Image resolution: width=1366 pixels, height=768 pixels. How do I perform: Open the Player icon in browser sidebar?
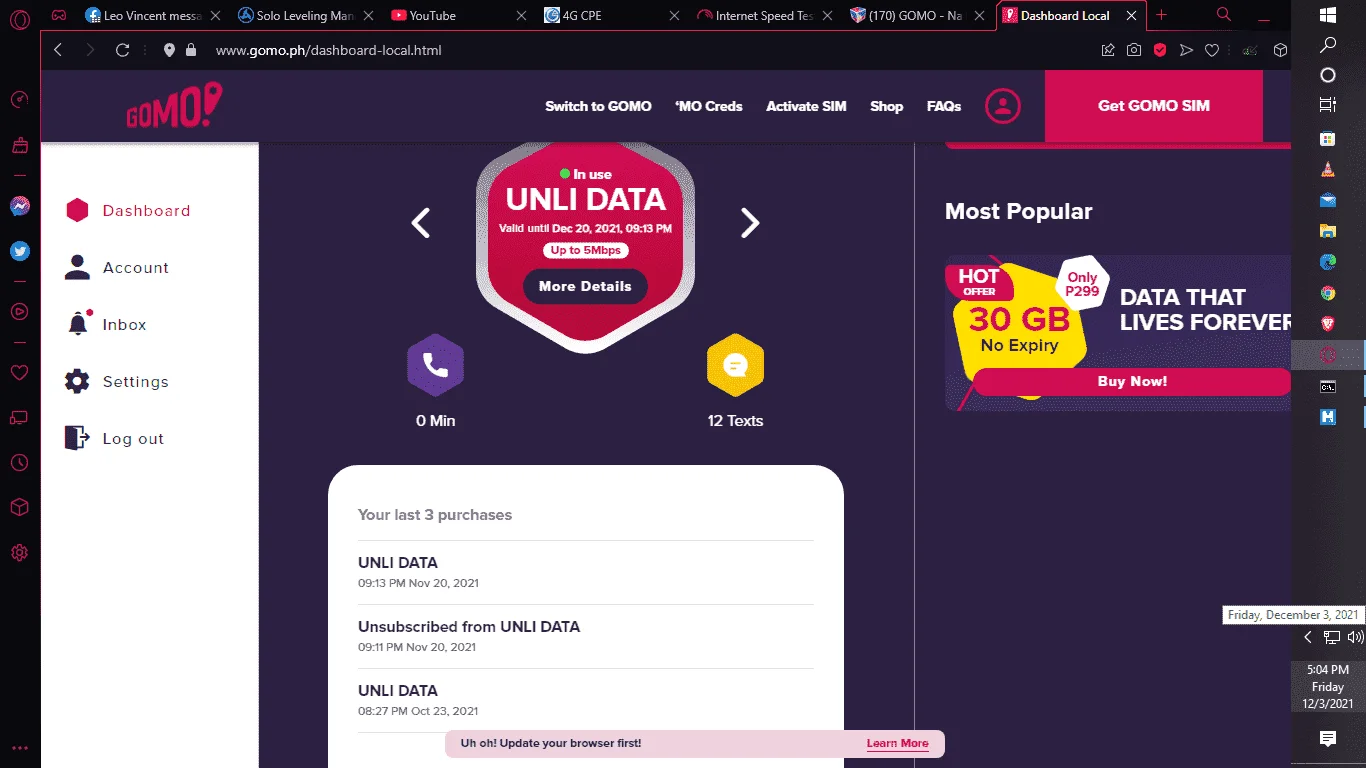[19, 311]
